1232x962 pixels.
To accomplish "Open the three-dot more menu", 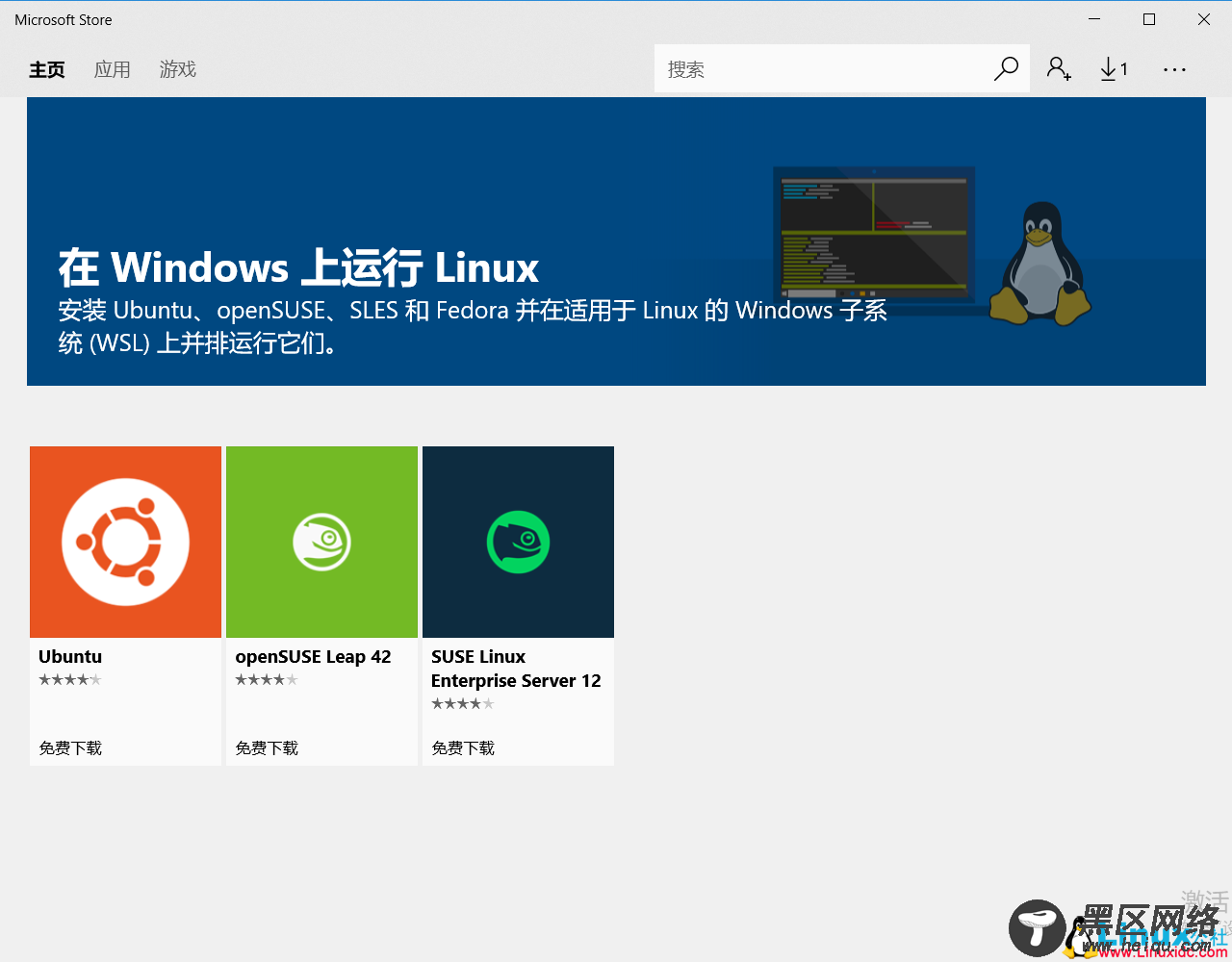I will [1174, 69].
